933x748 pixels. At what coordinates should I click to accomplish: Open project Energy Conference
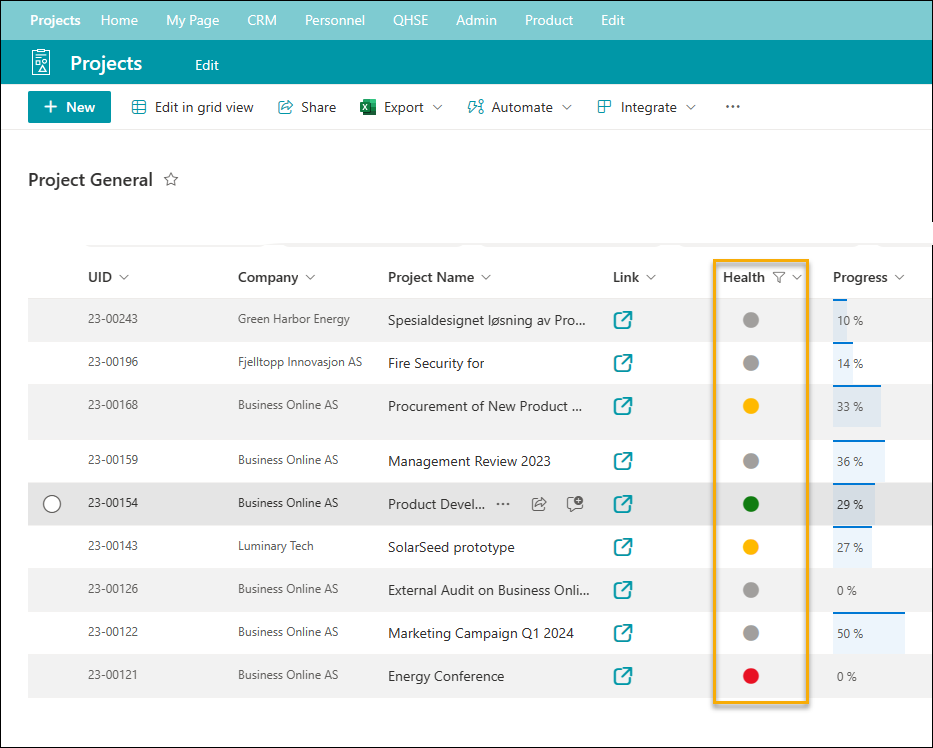click(x=446, y=676)
